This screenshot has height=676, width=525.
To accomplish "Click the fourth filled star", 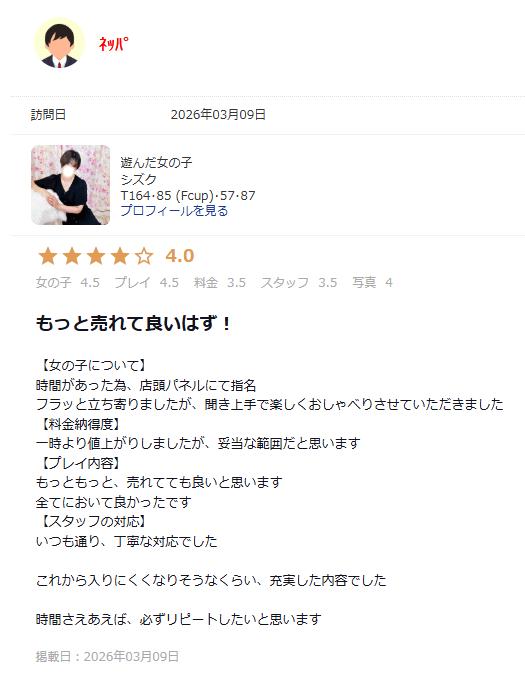I will [120, 256].
